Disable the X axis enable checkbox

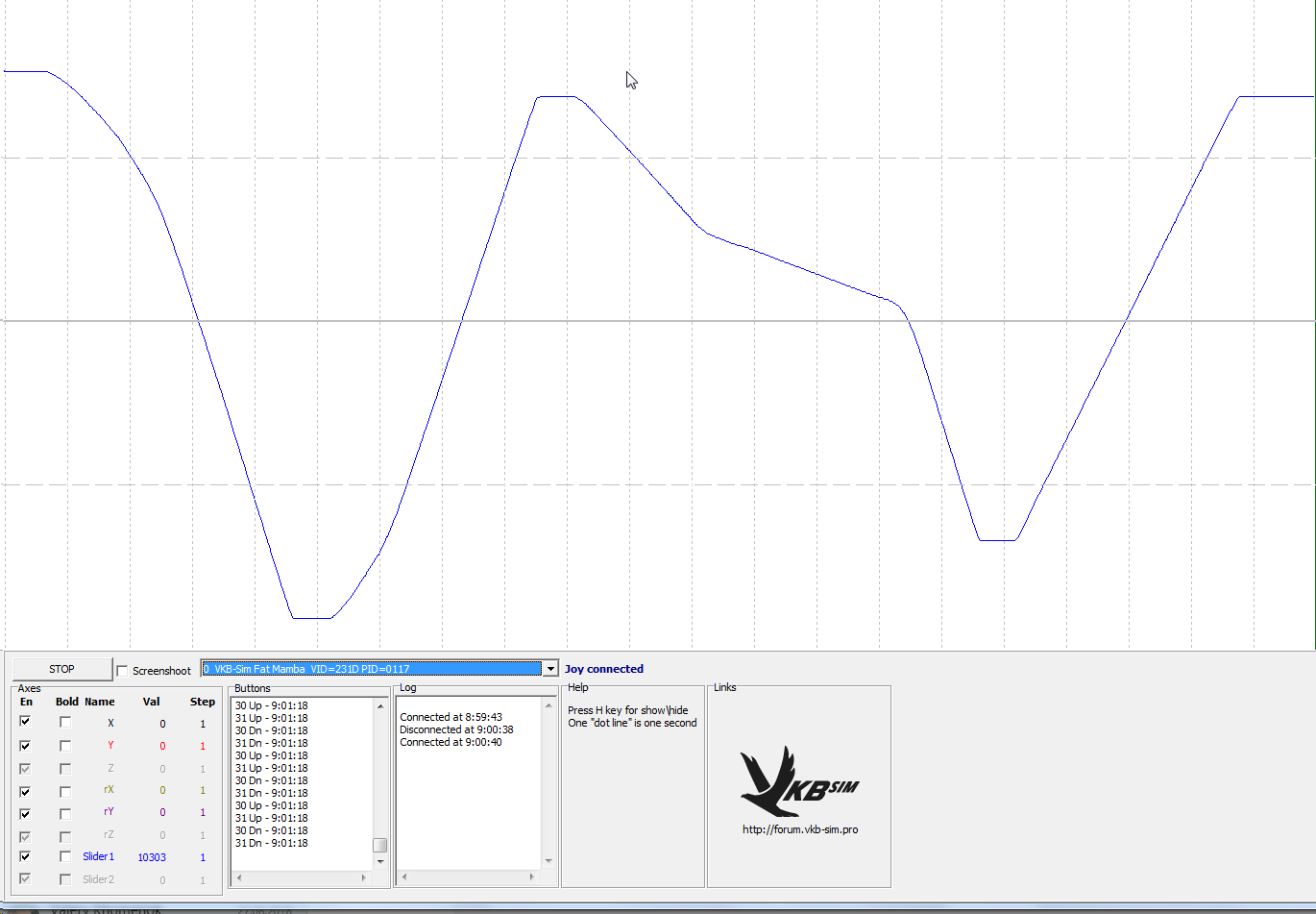click(25, 722)
